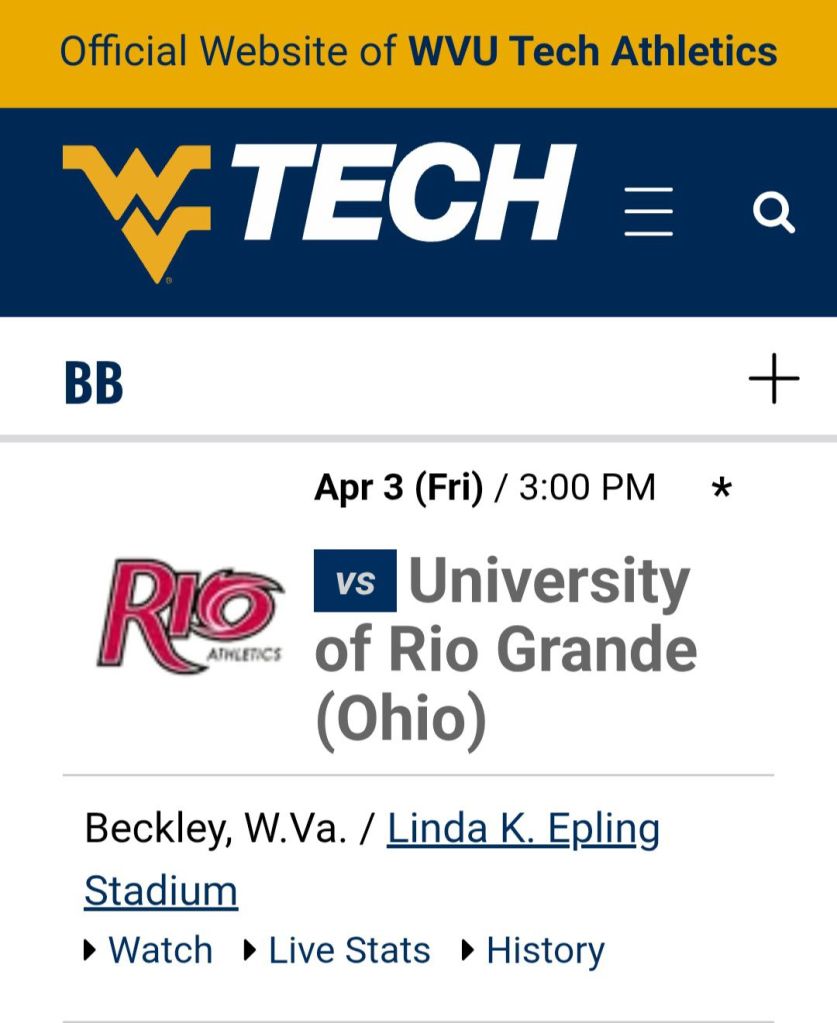Expand the Watch options
This screenshot has width=837, height=1023.
point(160,950)
